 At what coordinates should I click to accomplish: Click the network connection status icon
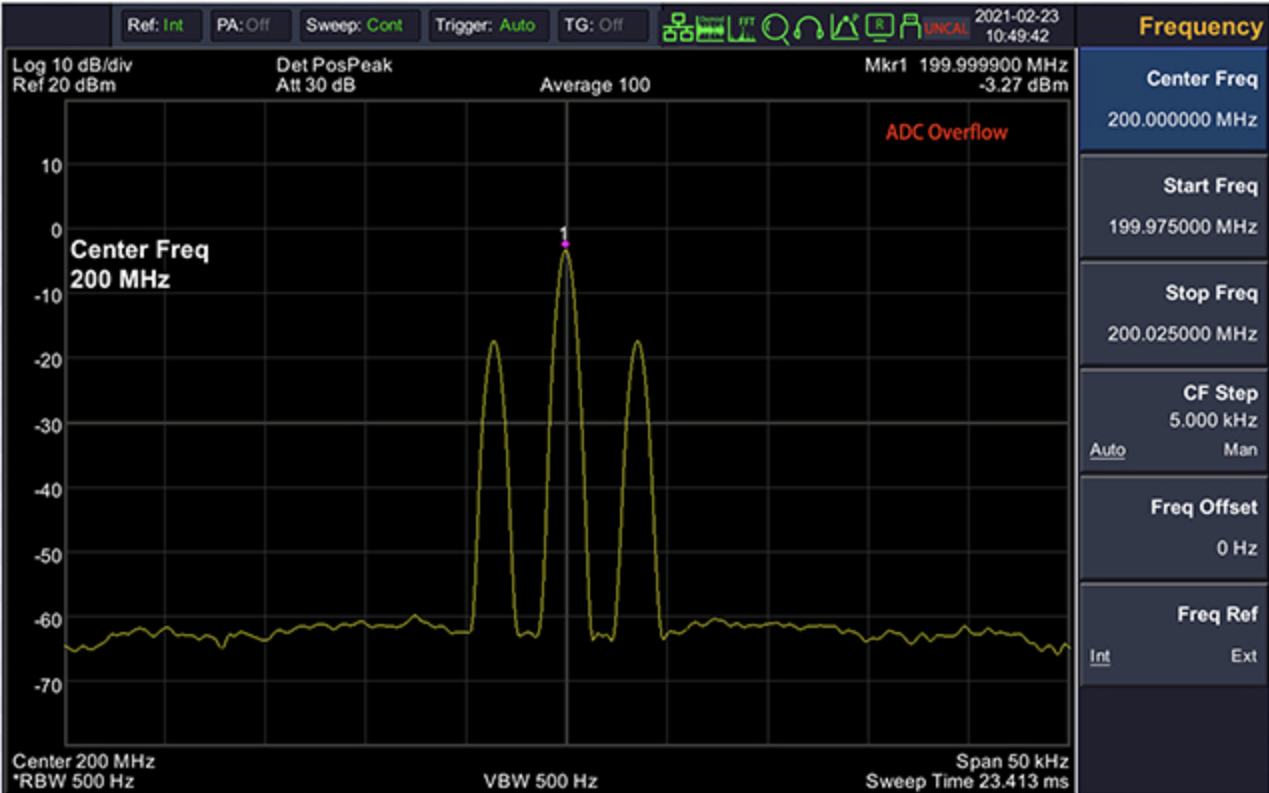[678, 28]
